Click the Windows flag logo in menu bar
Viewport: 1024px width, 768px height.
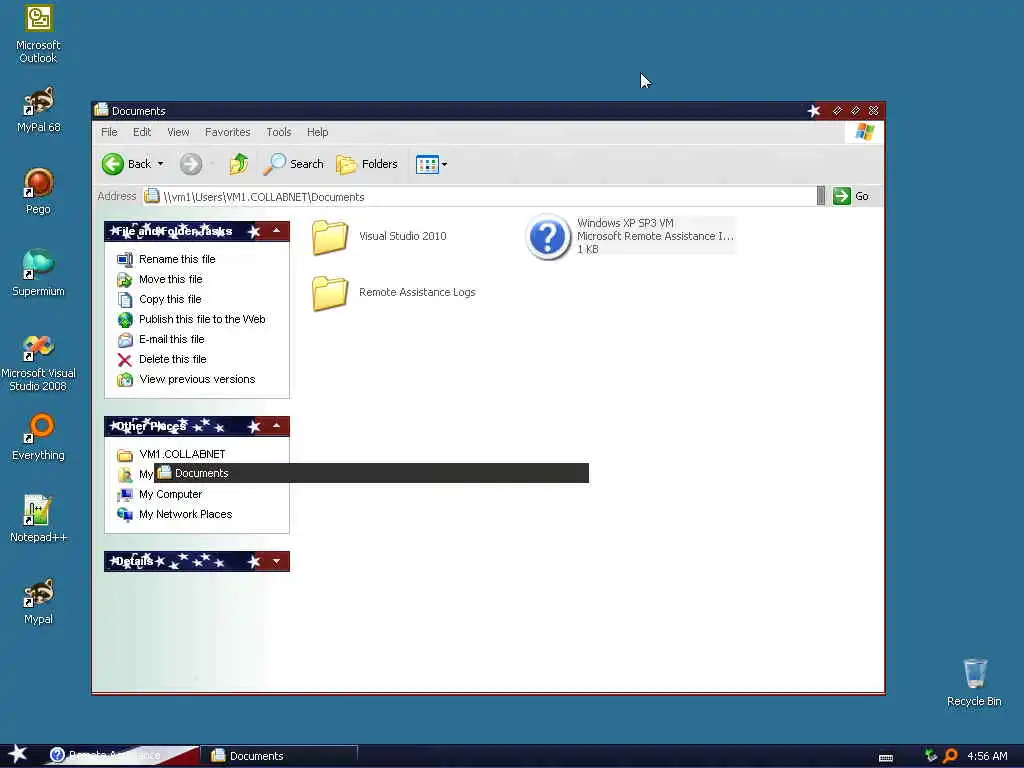coord(864,133)
